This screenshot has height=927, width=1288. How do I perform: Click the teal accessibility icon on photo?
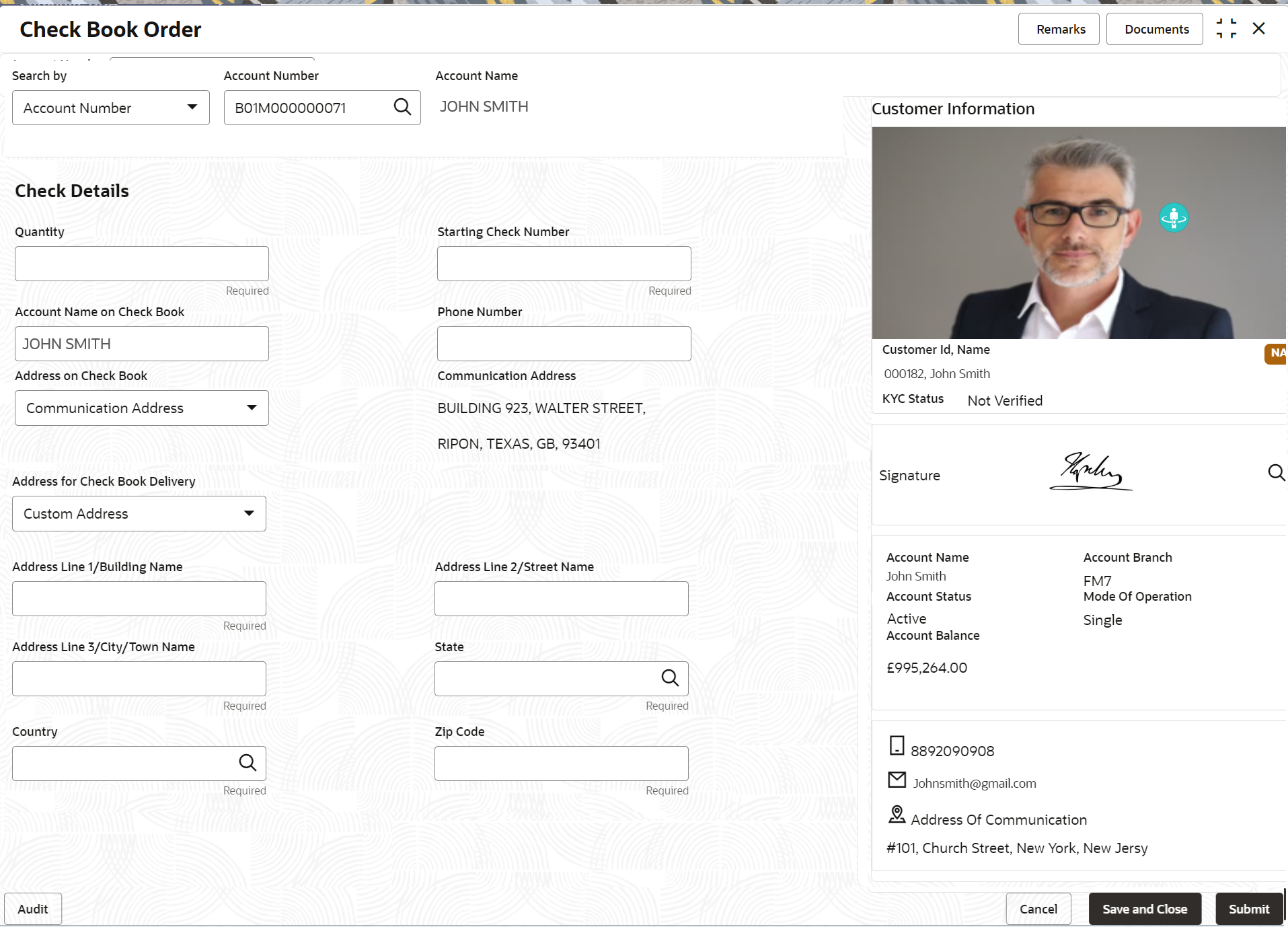tap(1174, 218)
